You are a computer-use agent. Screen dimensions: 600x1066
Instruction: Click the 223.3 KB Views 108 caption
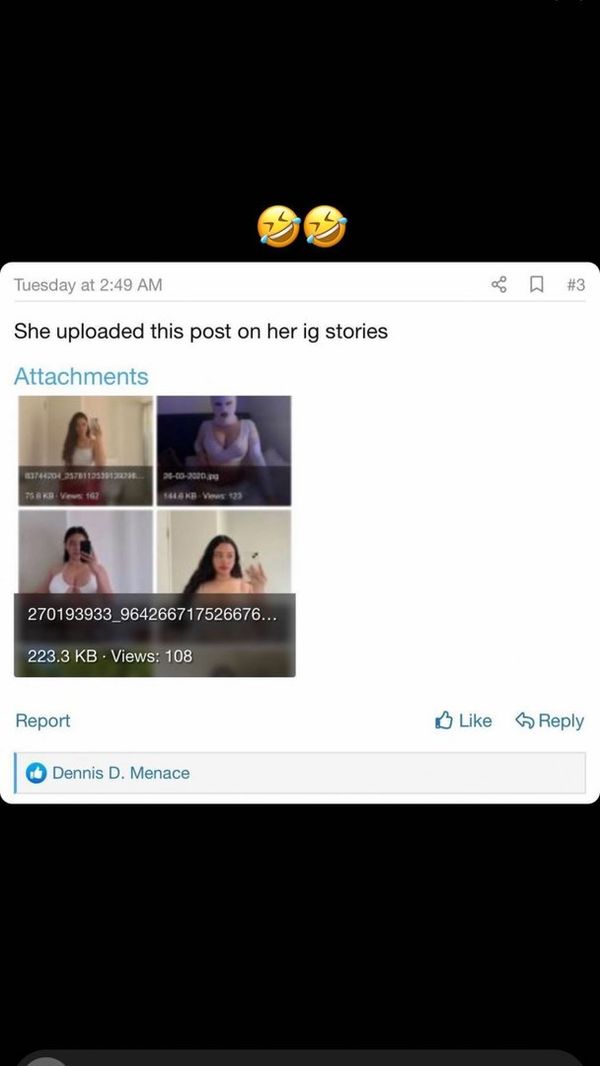pos(109,656)
